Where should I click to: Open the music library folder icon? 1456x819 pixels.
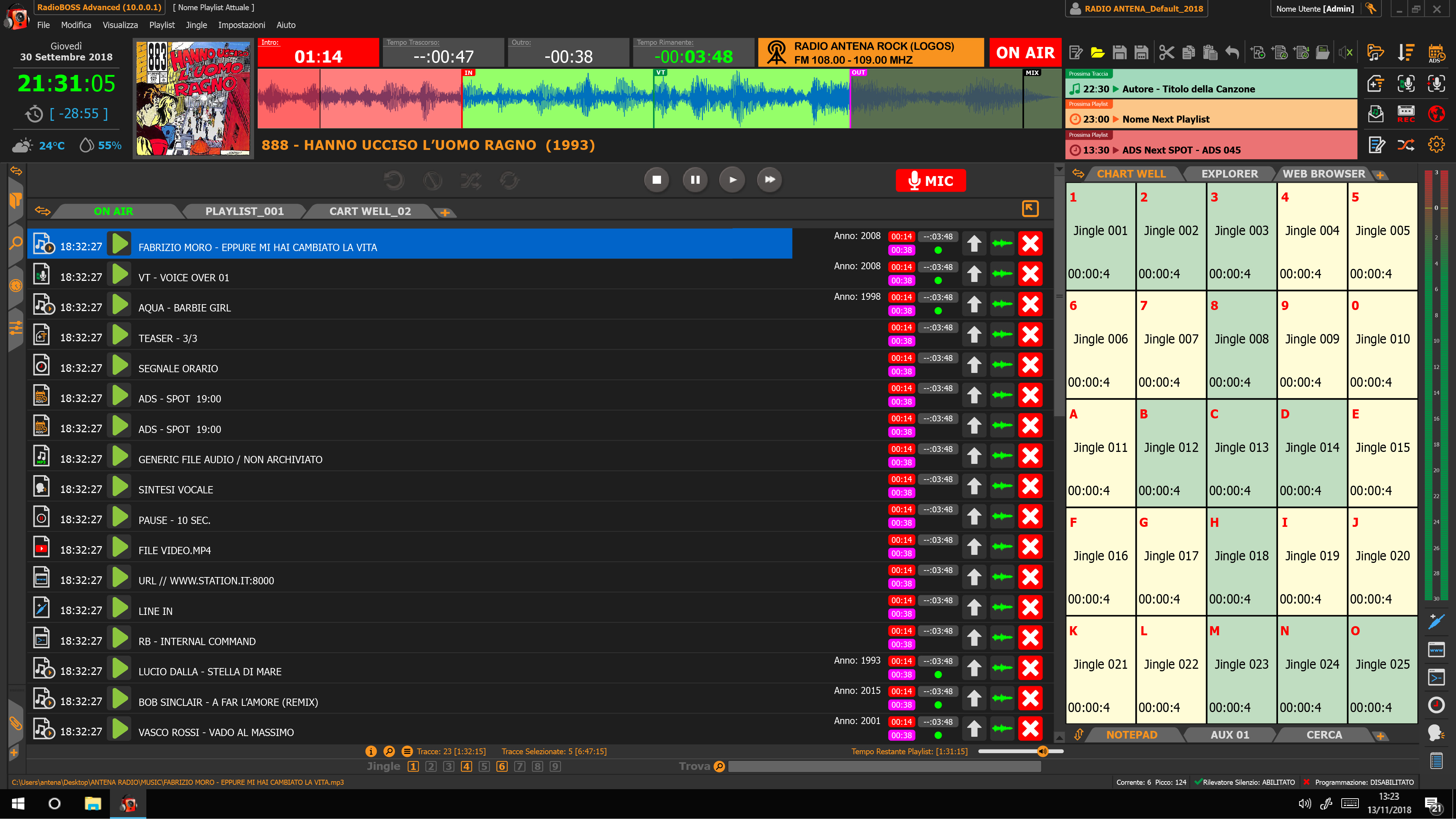click(1375, 52)
